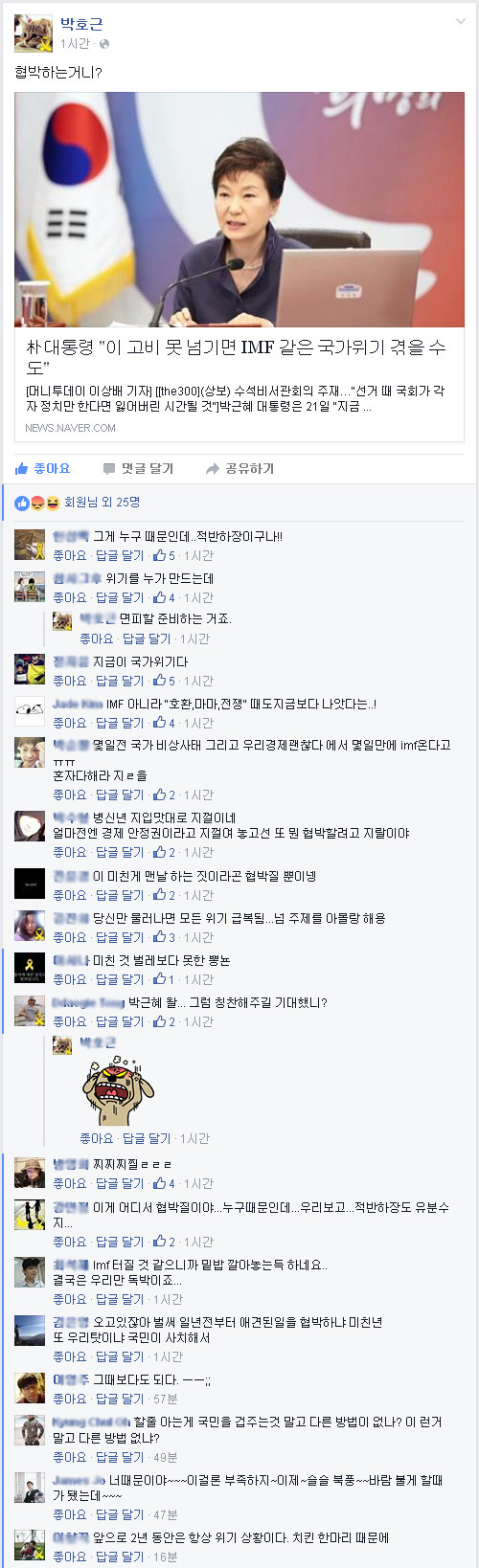Open the news article photo of the president
479x1568 pixels.
[x=239, y=210]
